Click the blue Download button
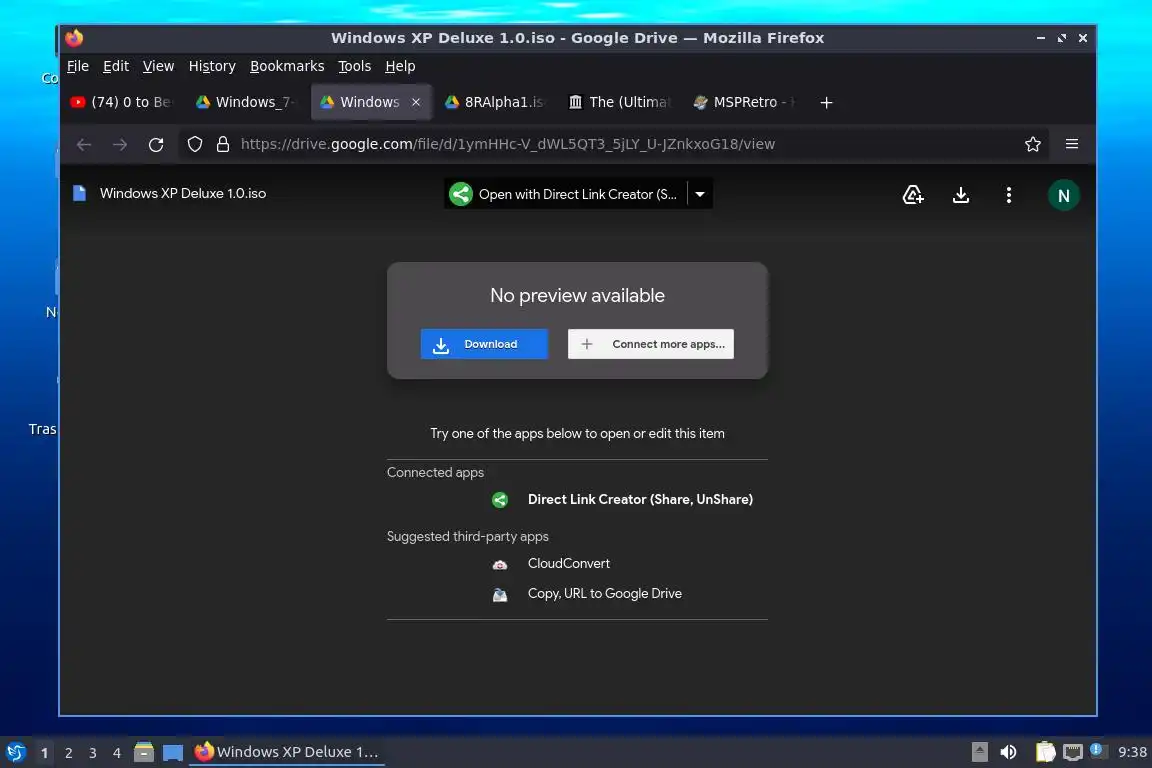Viewport: 1152px width, 768px height. pos(484,344)
